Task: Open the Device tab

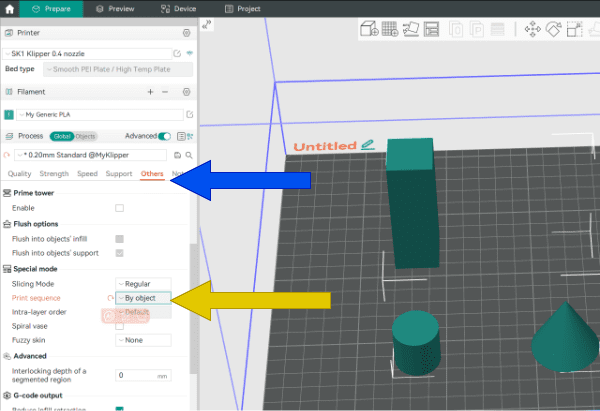Action: tap(179, 9)
